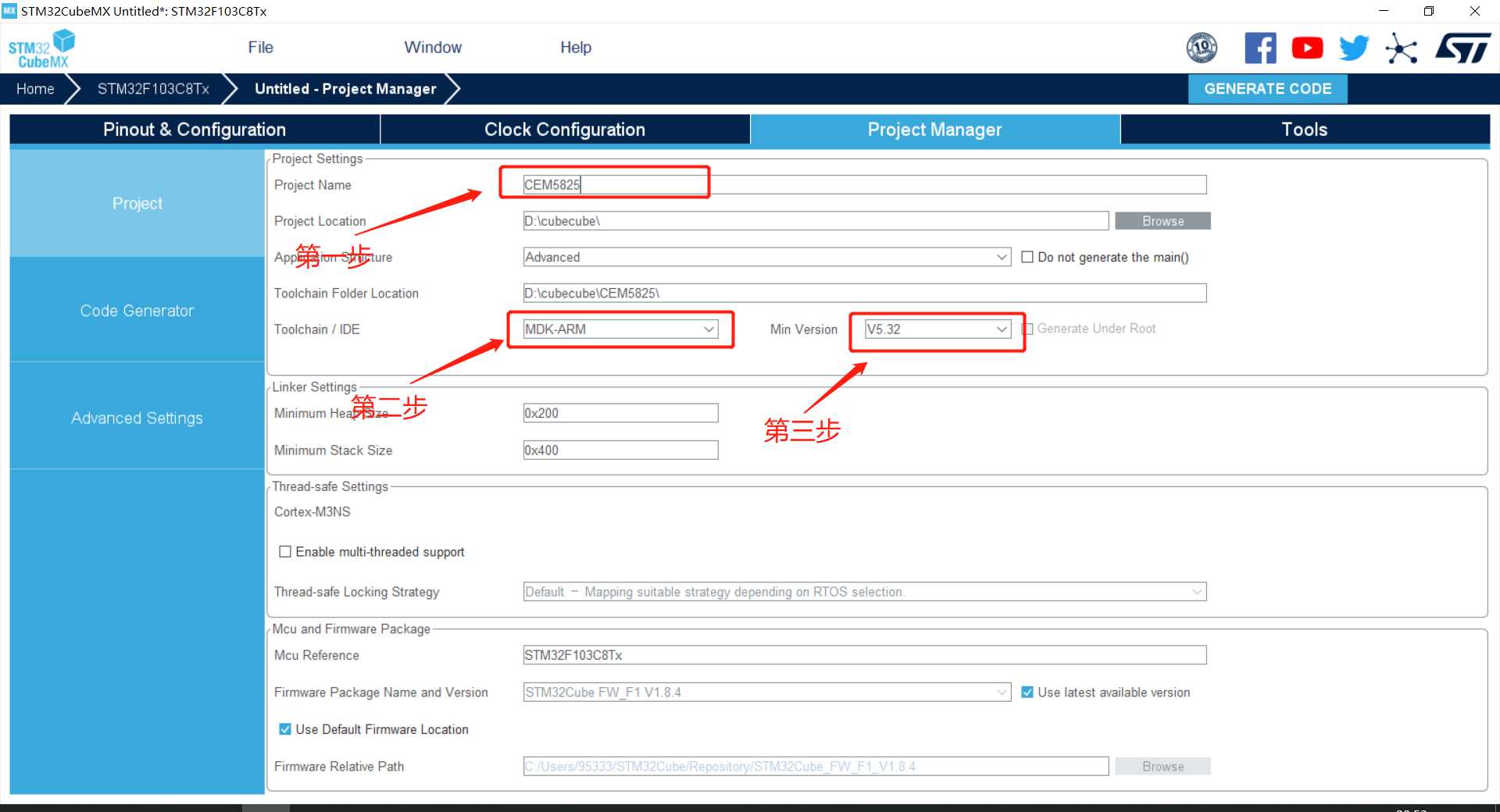Enable multi-threaded support checkbox
The height and width of the screenshot is (812, 1500).
285,551
